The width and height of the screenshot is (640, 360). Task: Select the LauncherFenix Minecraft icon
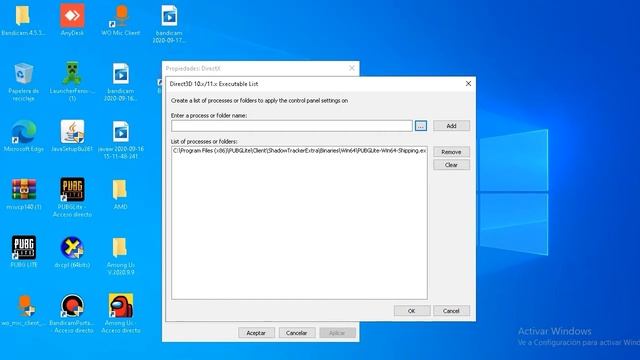(x=72, y=73)
